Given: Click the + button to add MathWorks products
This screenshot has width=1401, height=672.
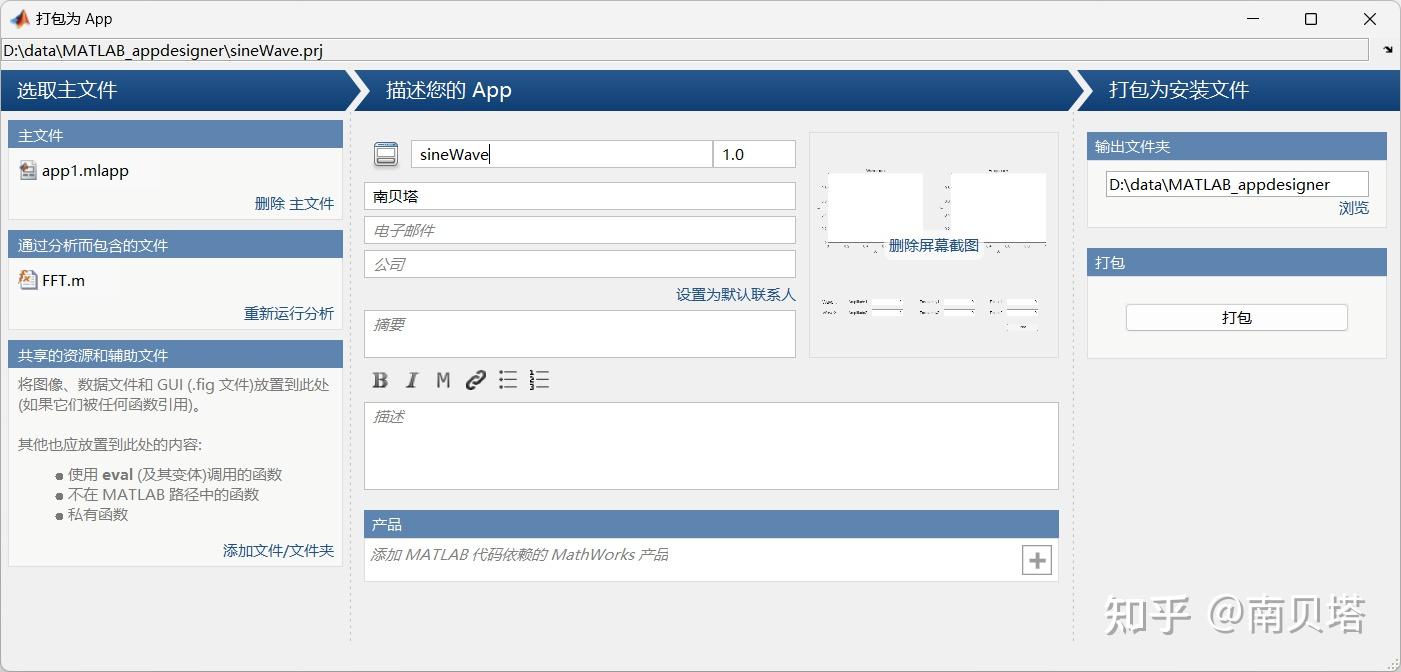Looking at the screenshot, I should pos(1036,560).
